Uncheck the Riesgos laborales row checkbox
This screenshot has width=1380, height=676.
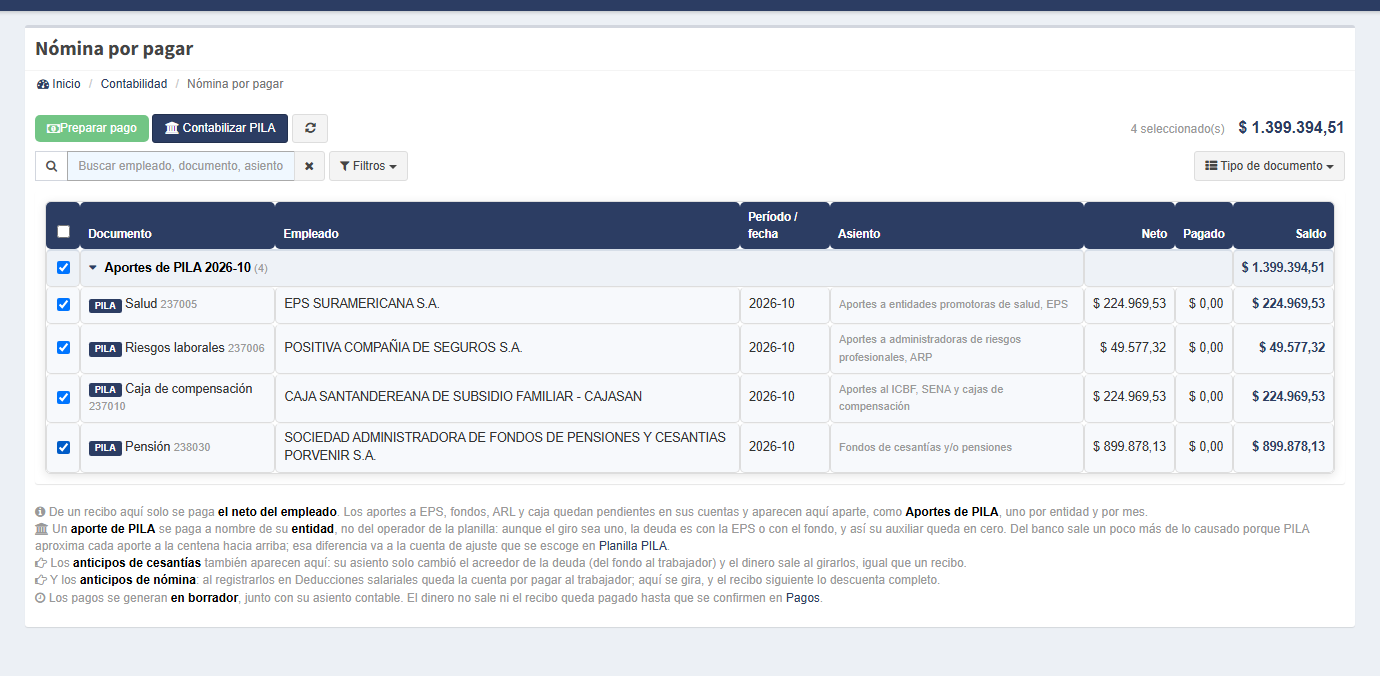click(x=64, y=348)
